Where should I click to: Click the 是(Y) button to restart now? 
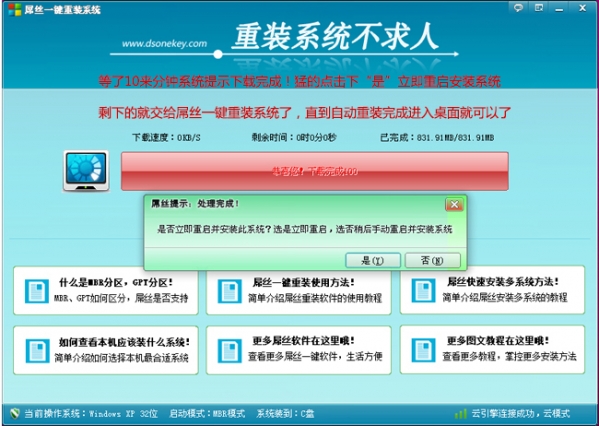point(373,261)
